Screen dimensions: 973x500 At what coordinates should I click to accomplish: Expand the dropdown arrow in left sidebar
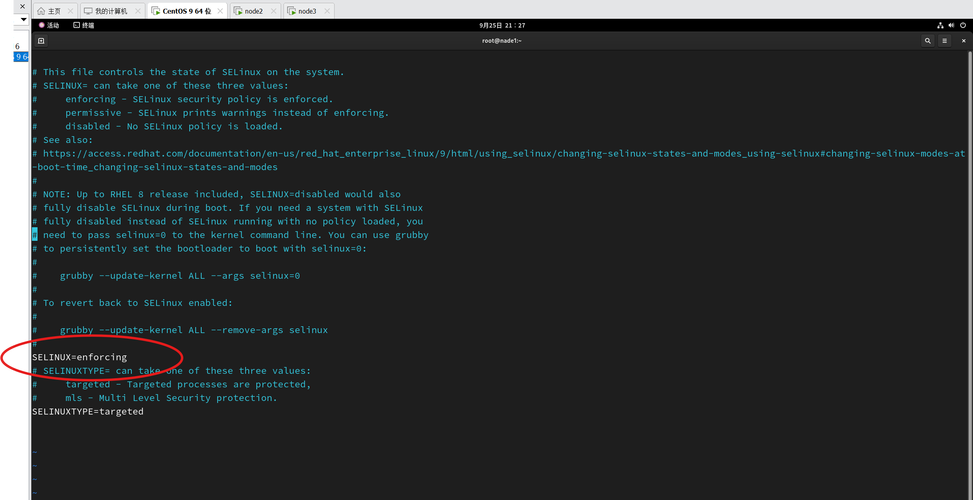click(23, 19)
